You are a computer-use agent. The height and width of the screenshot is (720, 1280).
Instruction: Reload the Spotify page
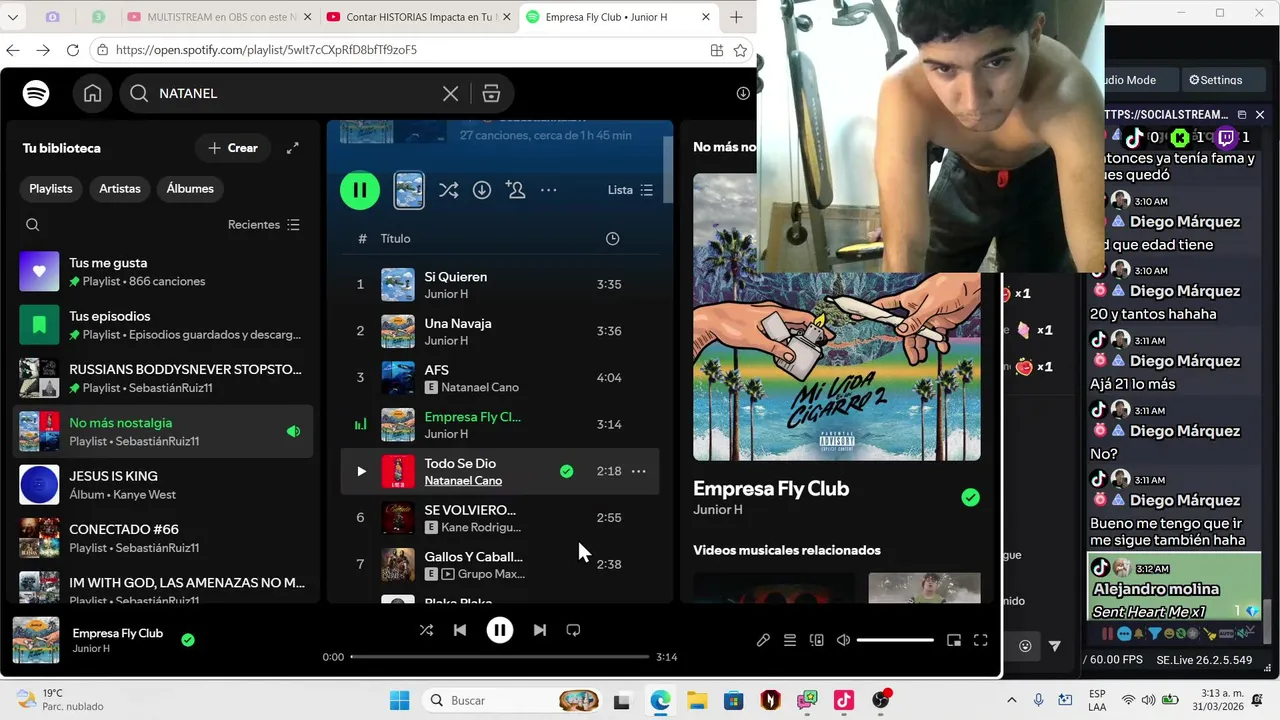(73, 50)
